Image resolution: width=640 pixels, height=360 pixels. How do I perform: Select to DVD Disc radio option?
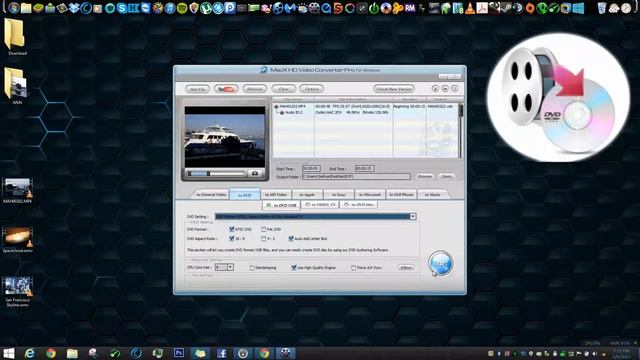click(346, 204)
